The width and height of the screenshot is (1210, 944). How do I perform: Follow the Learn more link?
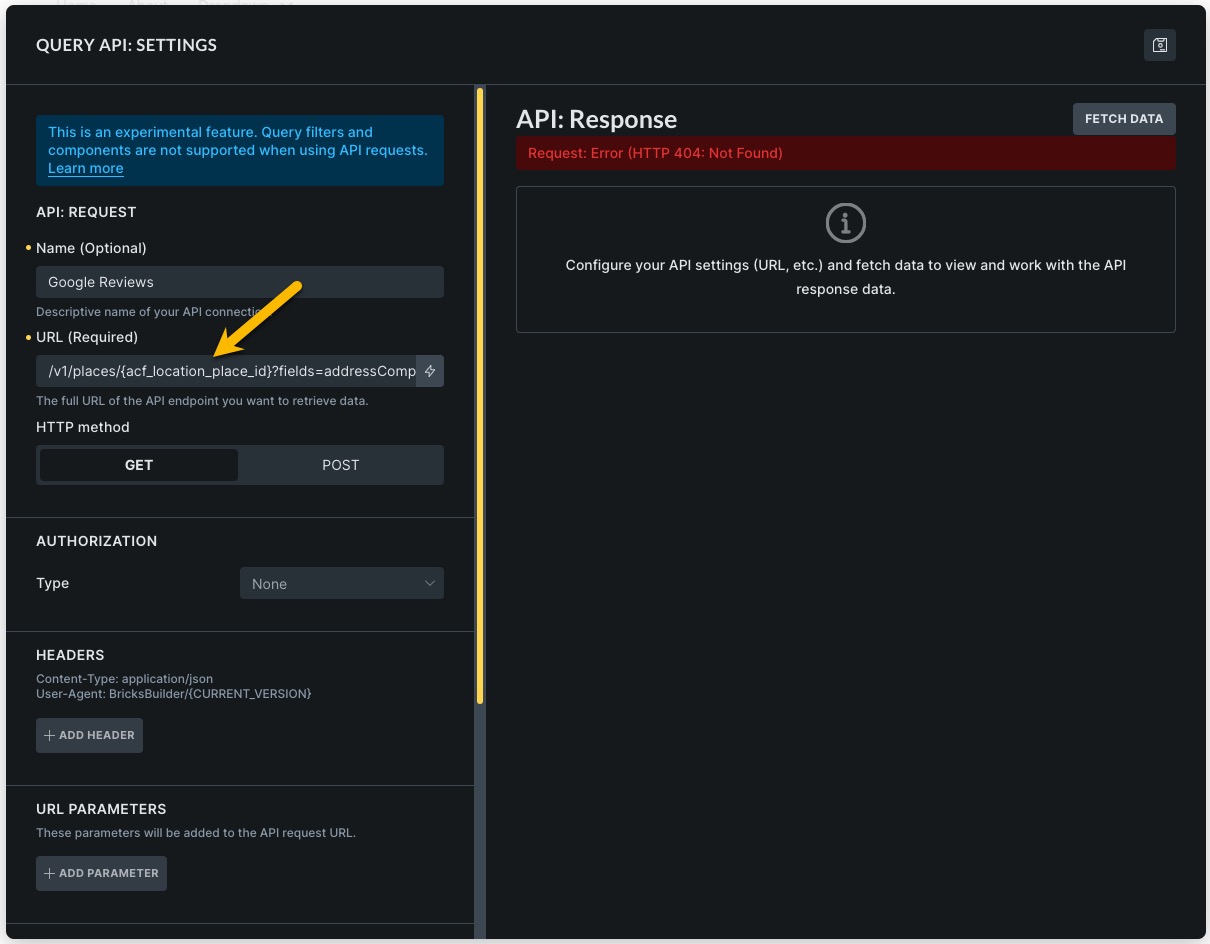pyautogui.click(x=86, y=168)
